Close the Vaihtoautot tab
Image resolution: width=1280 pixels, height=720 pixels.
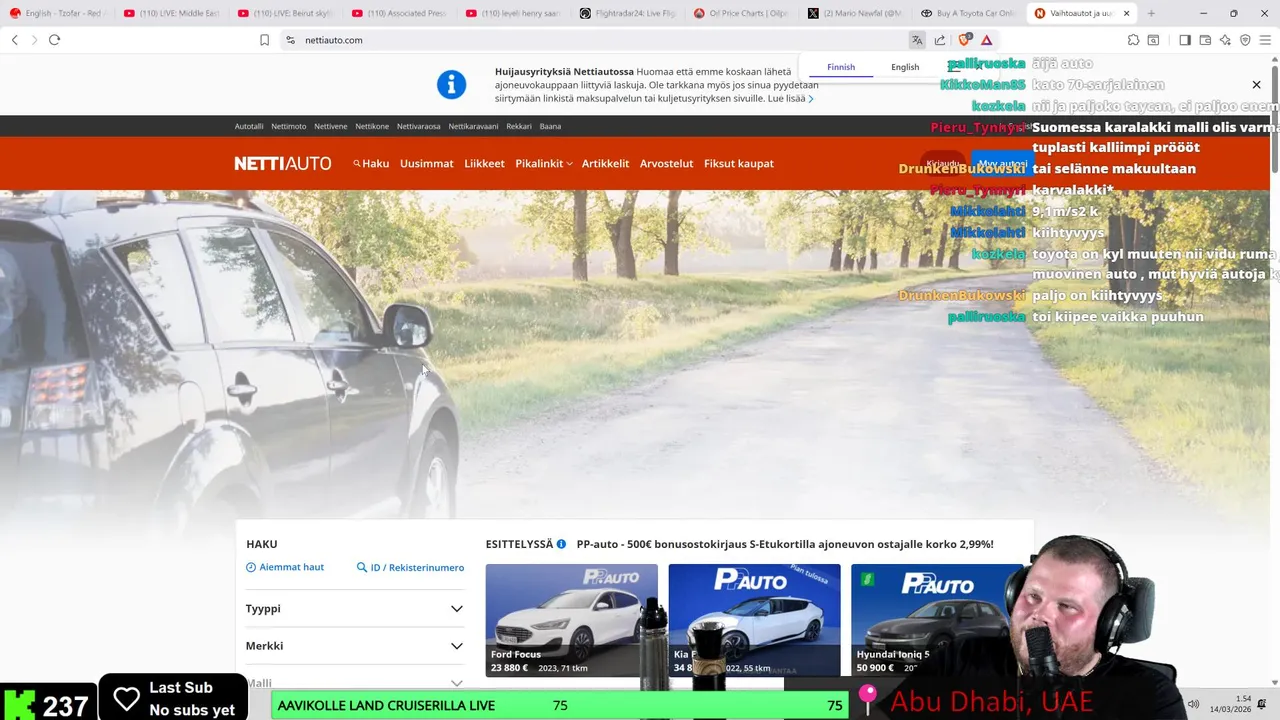(x=1127, y=13)
